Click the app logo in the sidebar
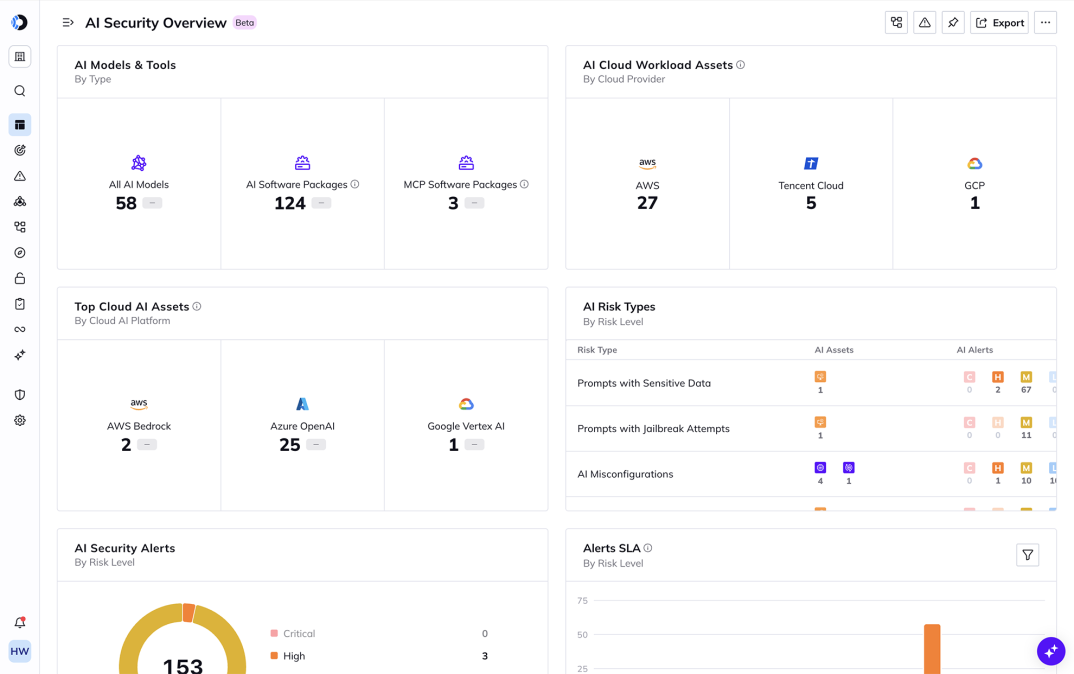Viewport: 1074px width, 674px height. point(19,23)
